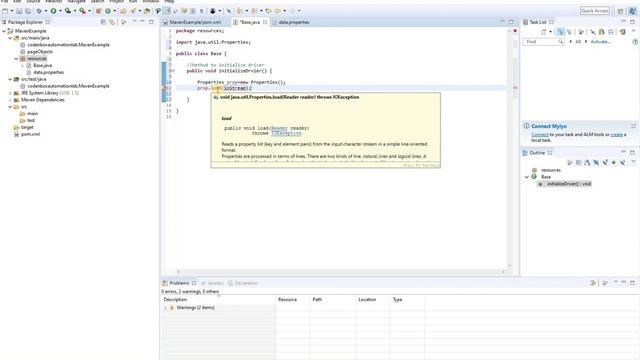This screenshot has width=640, height=360.
Task: Click the Connect link in Mylyn panel
Action: click(540, 134)
